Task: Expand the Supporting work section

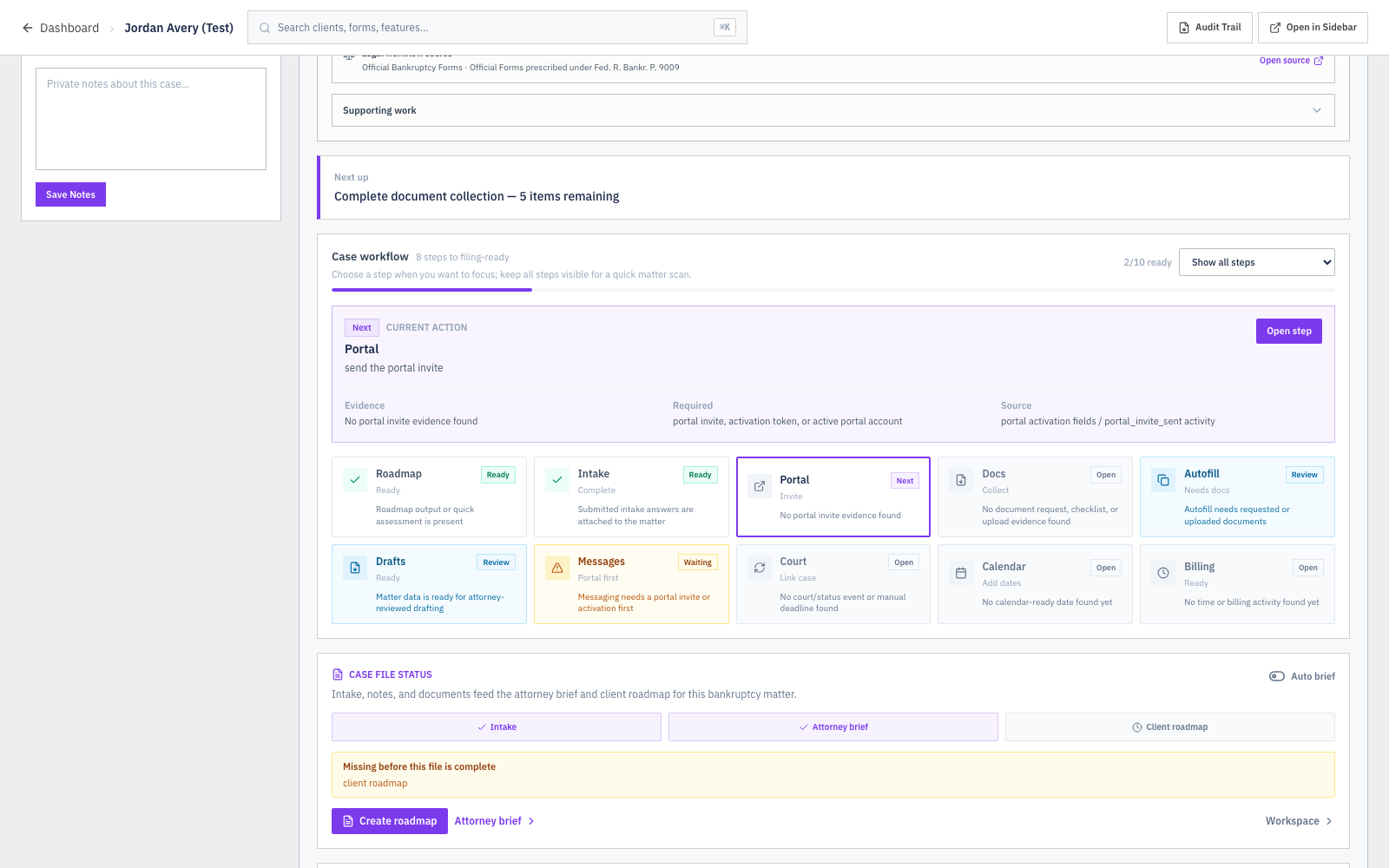Action: point(833,110)
